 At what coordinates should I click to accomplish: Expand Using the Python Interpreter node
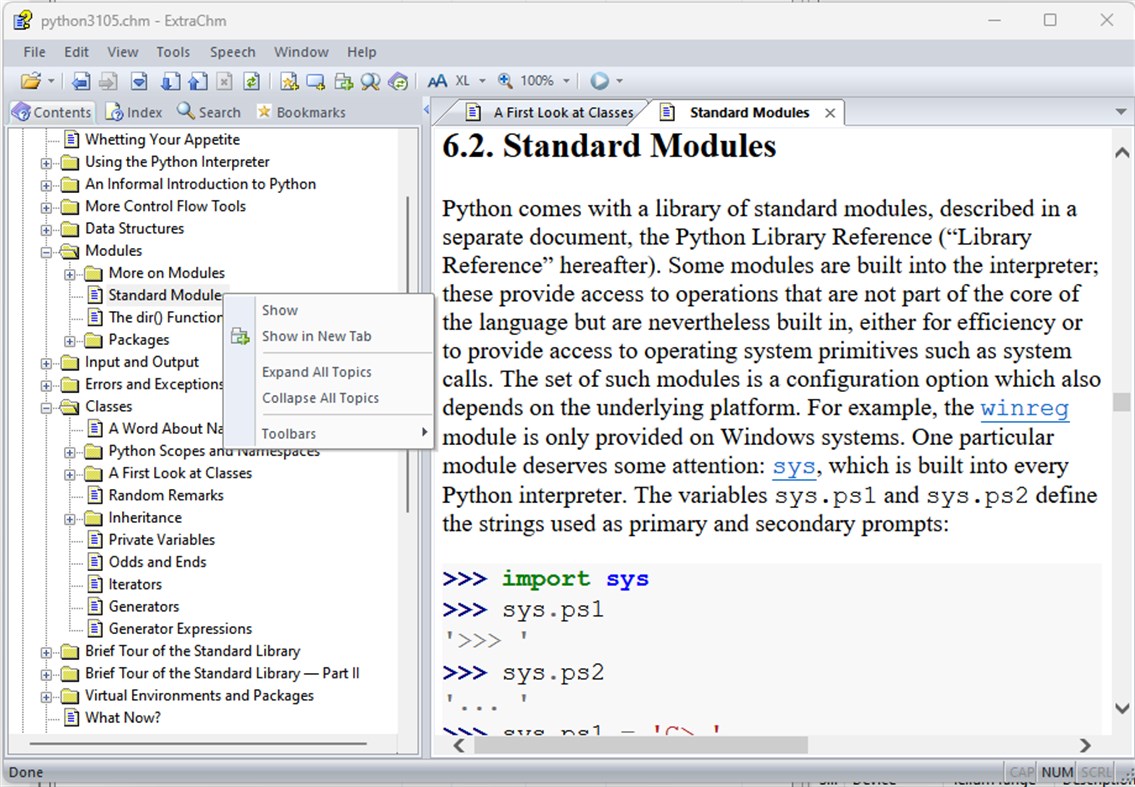point(46,163)
